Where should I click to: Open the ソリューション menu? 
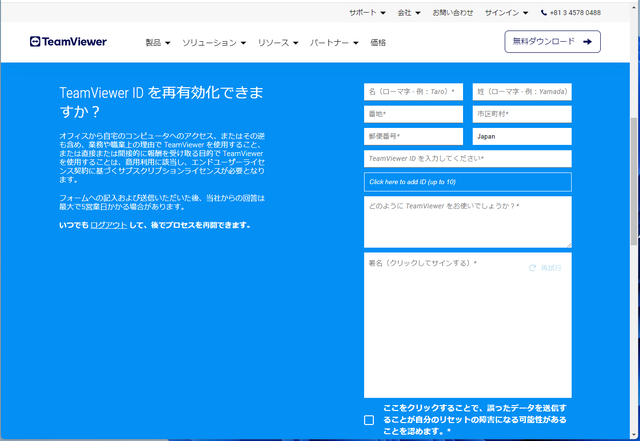pyautogui.click(x=214, y=42)
